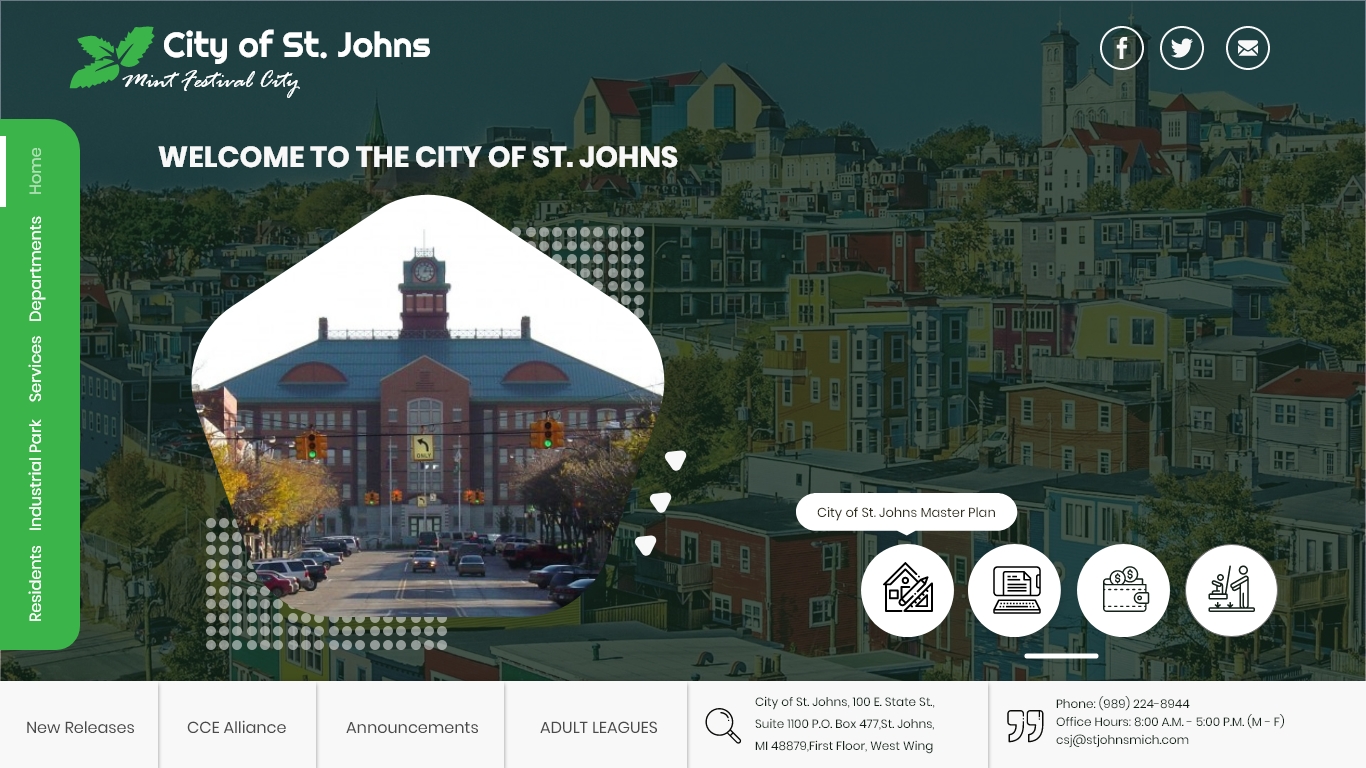Open the Residents side menu item
Viewport: 1366px width, 768px height.
pos(36,583)
